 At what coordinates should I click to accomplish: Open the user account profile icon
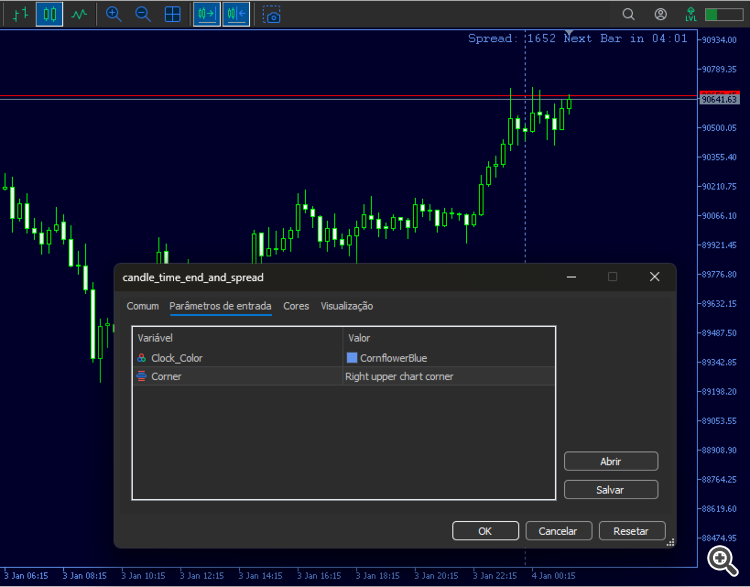[661, 14]
